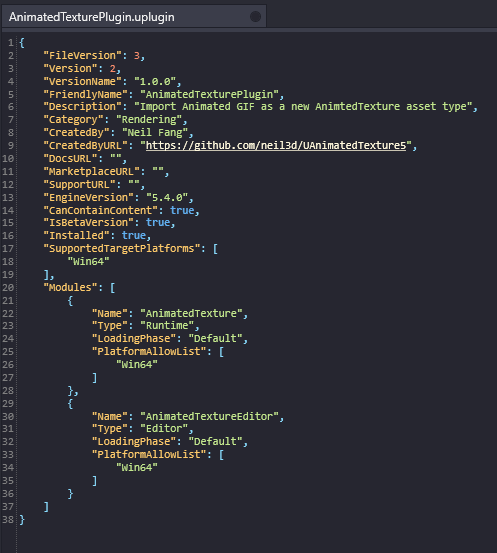Open the github.com/neil3d/UAnimatedTexture5 URL

(276, 146)
